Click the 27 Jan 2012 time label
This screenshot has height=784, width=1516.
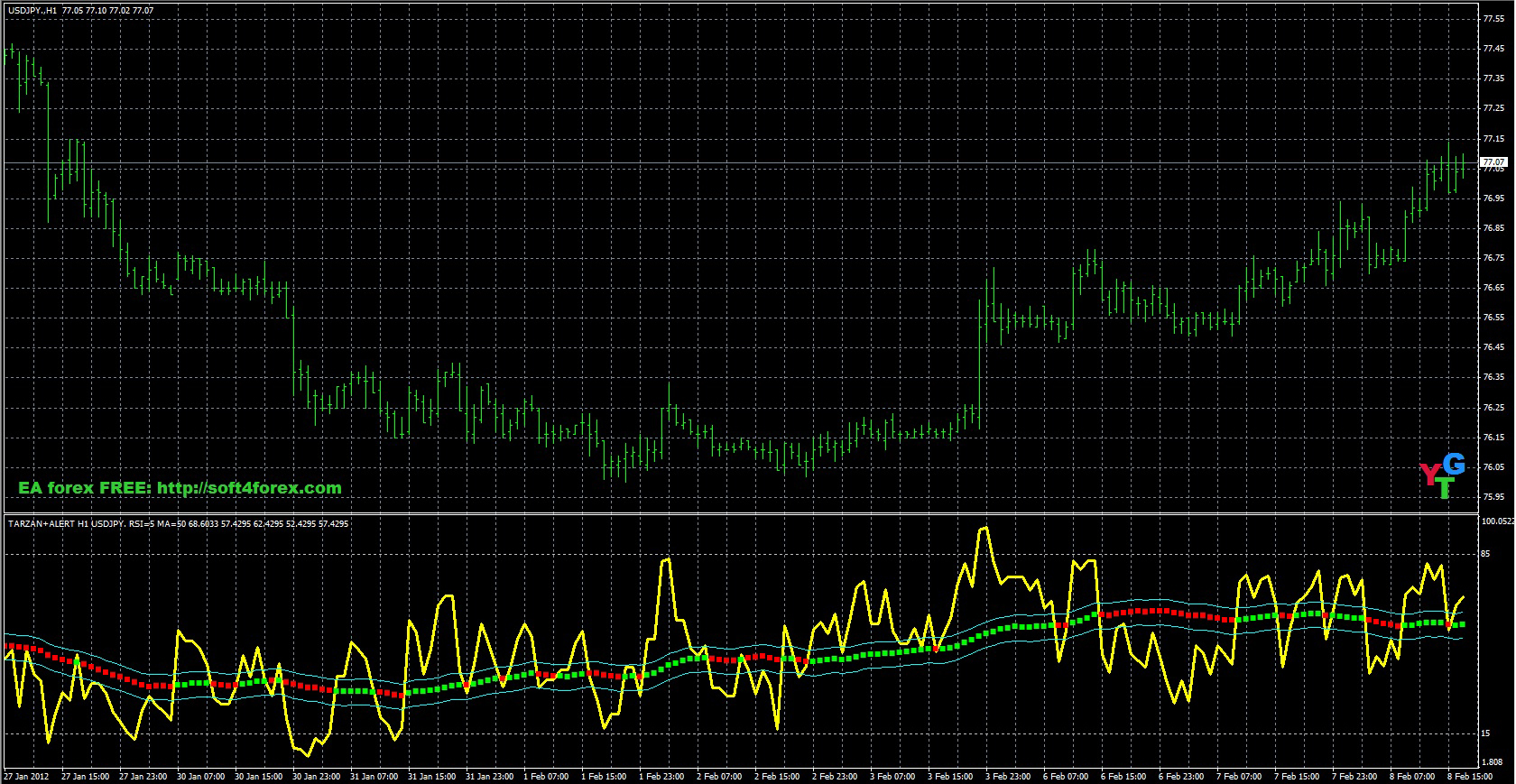click(25, 776)
